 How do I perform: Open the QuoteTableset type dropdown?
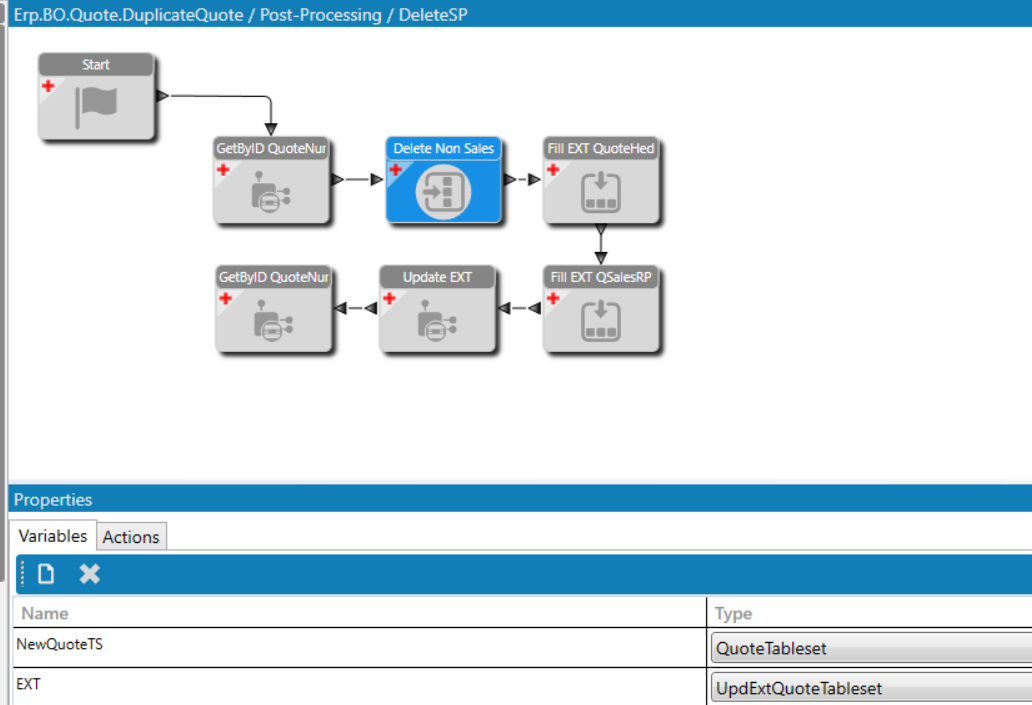coord(871,648)
